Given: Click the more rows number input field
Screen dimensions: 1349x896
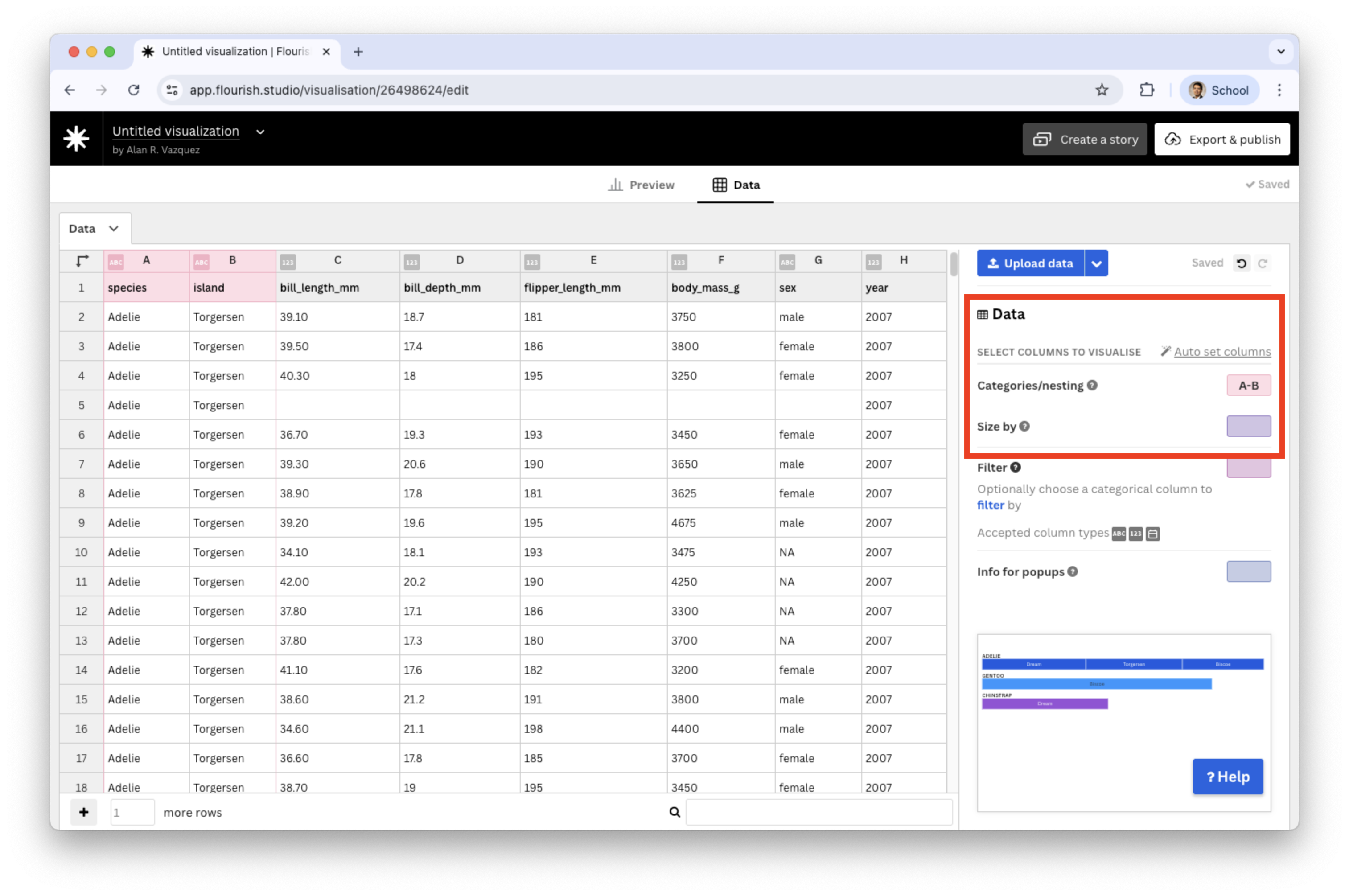Looking at the screenshot, I should pyautogui.click(x=132, y=812).
